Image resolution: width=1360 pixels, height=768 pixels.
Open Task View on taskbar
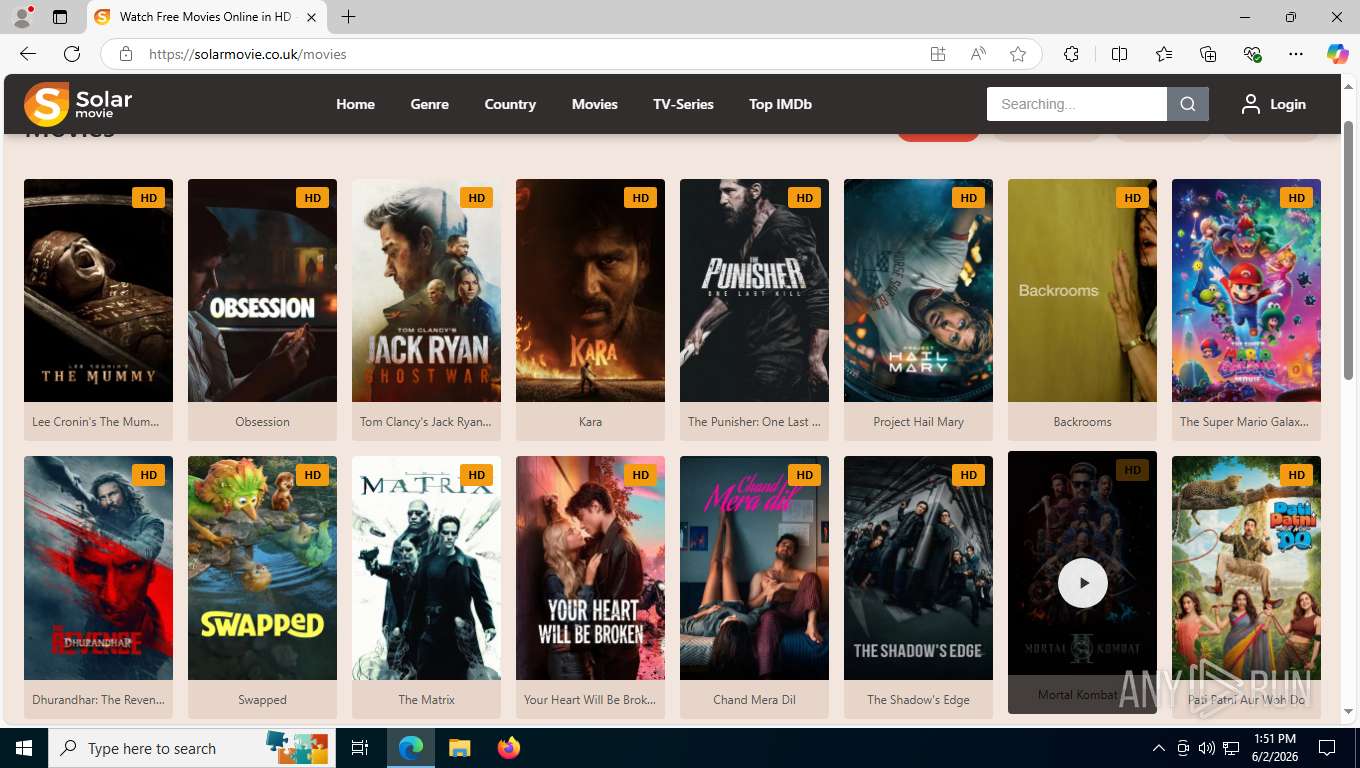360,748
